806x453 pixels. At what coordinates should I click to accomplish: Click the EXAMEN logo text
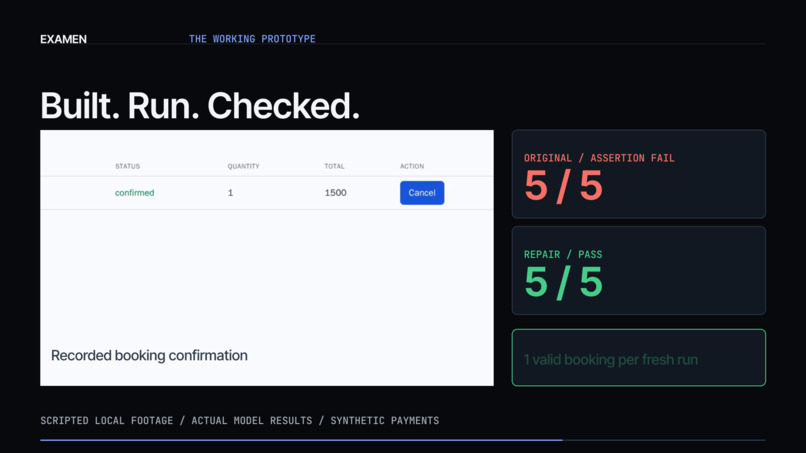[63, 39]
